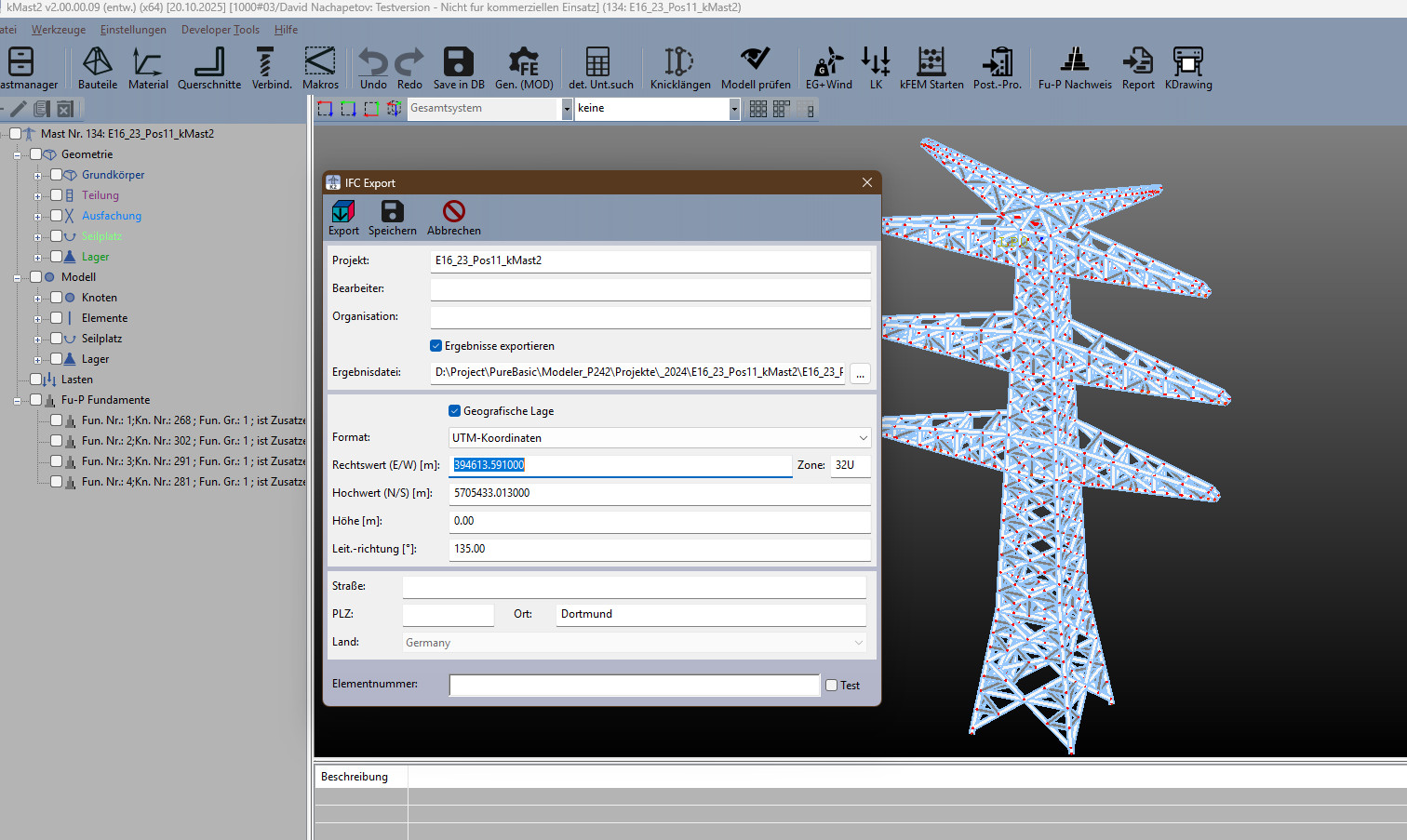Open the Werkzeuge menu
Image resolution: width=1407 pixels, height=840 pixels.
(x=58, y=30)
